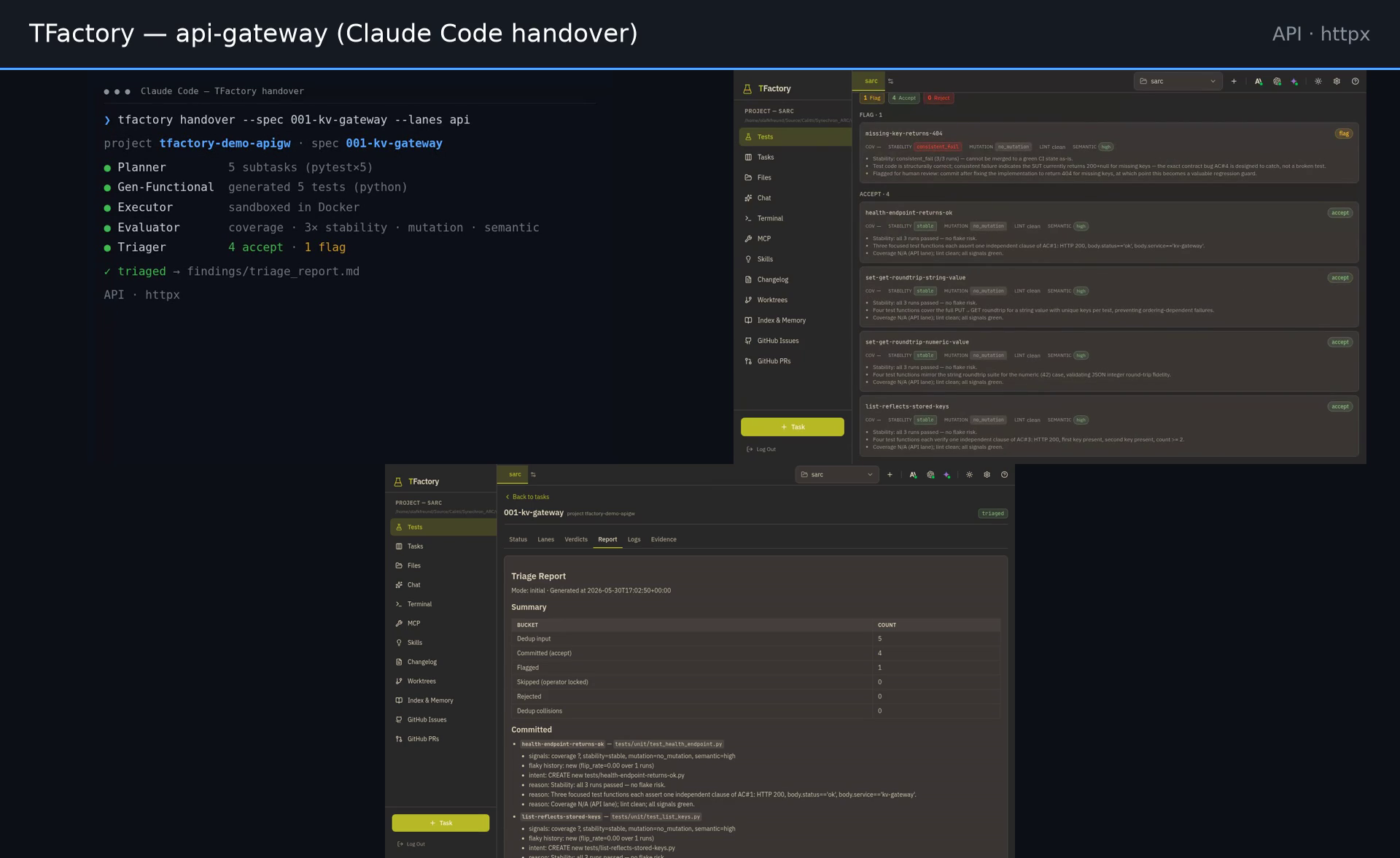
Task: Open Worktrees in the verdicts window sidebar
Action: pyautogui.click(x=795, y=301)
